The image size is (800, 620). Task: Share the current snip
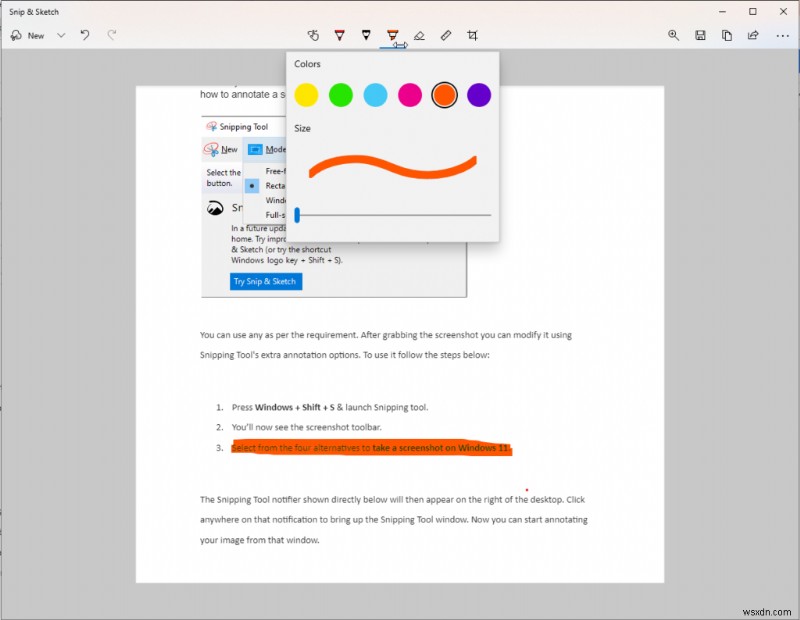point(752,35)
